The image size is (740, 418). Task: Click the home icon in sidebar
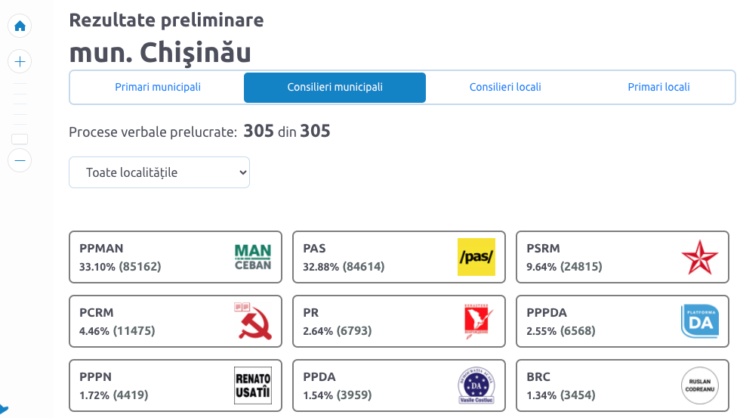[x=20, y=26]
